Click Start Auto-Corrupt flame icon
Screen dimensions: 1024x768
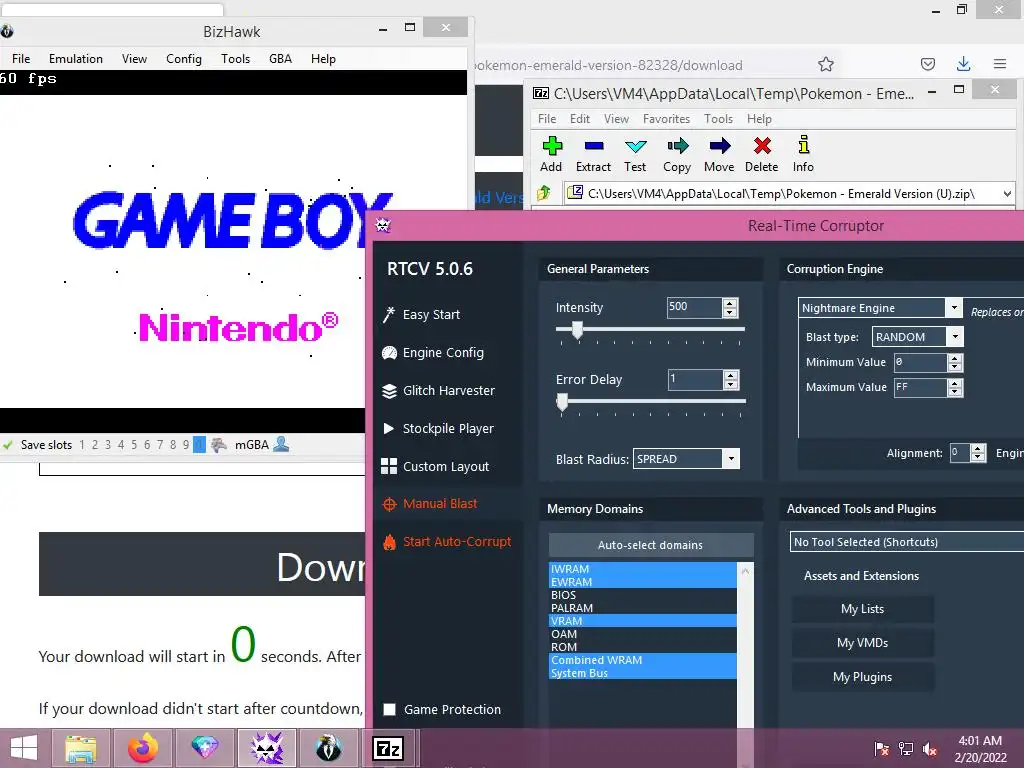[x=389, y=541]
